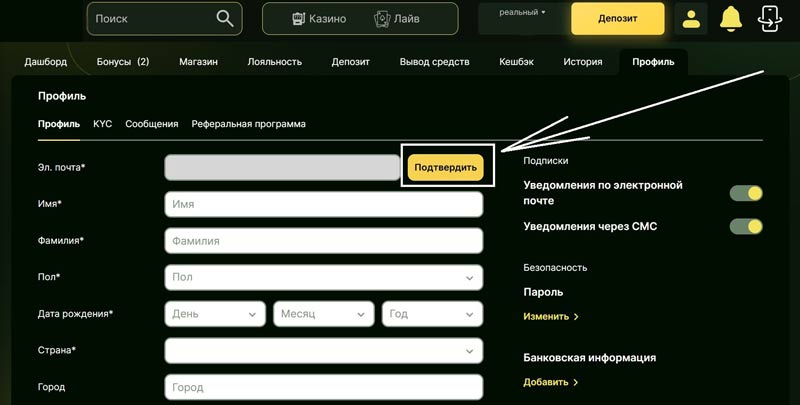Screen dimensions: 800x405
Task: Click the Лайв cards icon
Action: point(382,19)
